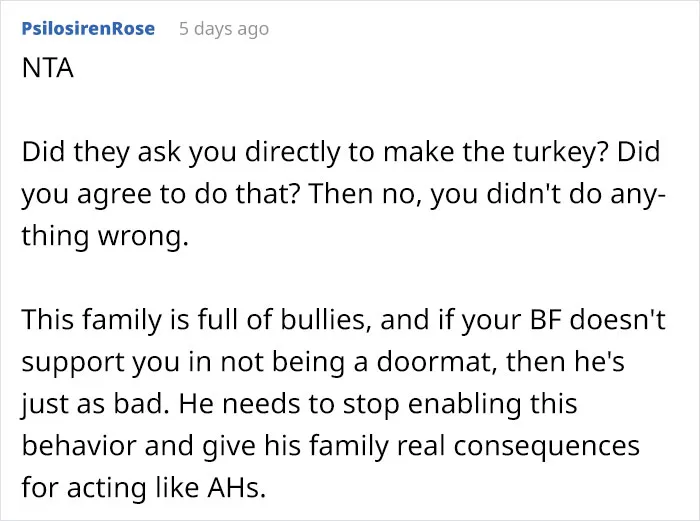700x521 pixels.
Task: Click the phrase 'thing wrong.' line
Action: pyautogui.click(x=105, y=236)
